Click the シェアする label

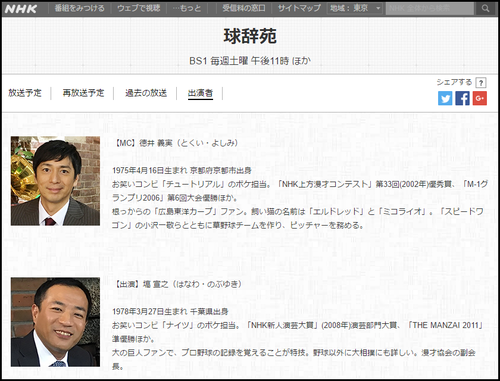[x=454, y=82]
